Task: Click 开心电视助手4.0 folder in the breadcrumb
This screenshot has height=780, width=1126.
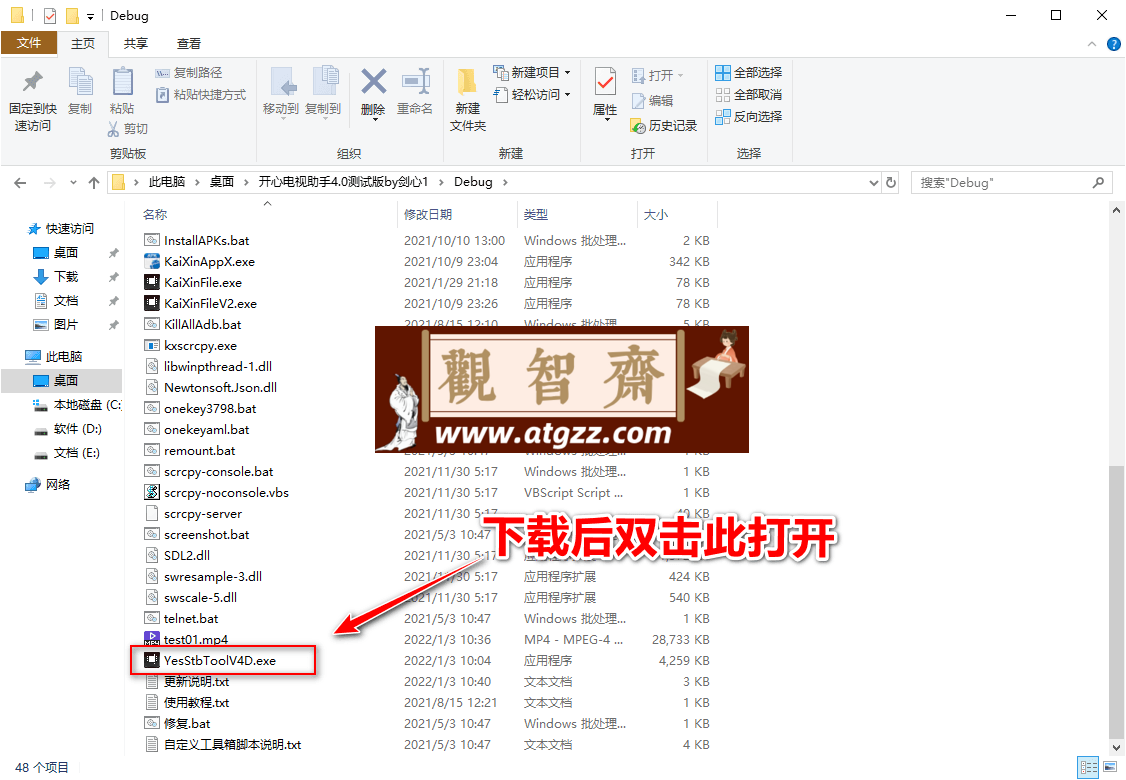Action: coord(343,182)
